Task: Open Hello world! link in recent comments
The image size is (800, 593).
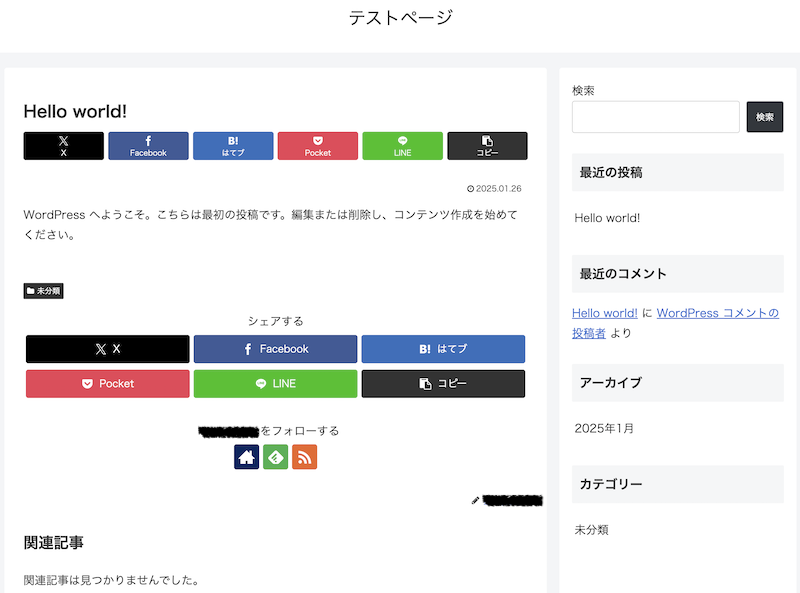Action: (605, 313)
